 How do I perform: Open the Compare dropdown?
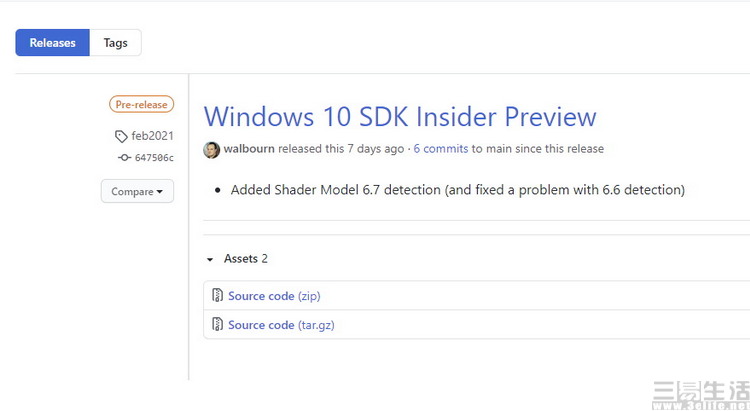click(137, 191)
